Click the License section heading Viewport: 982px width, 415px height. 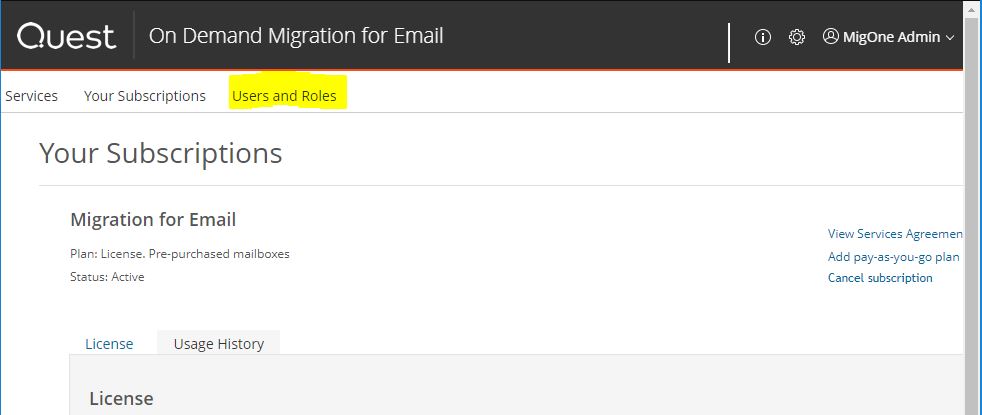coord(121,398)
